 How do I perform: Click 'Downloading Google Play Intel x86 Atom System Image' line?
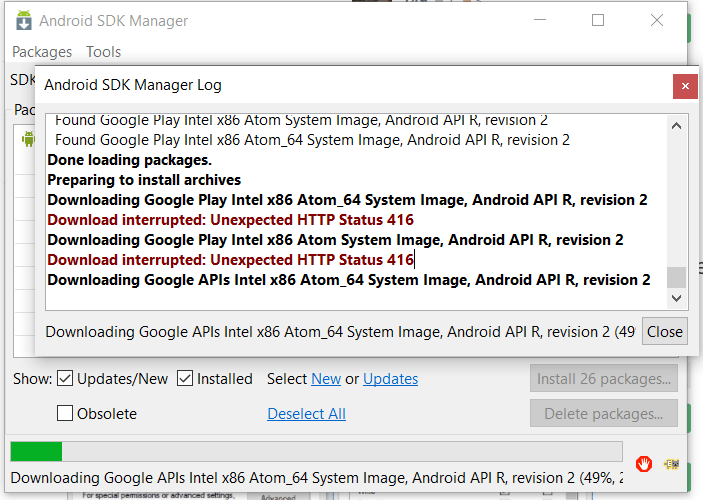point(335,240)
